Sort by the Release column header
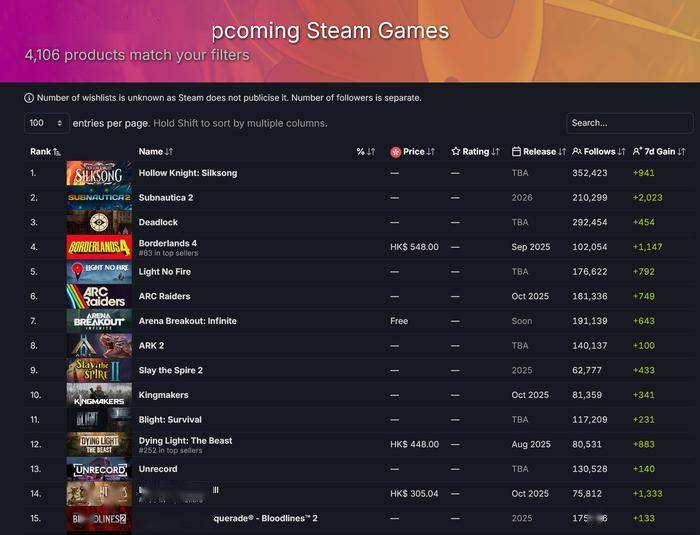 point(539,151)
